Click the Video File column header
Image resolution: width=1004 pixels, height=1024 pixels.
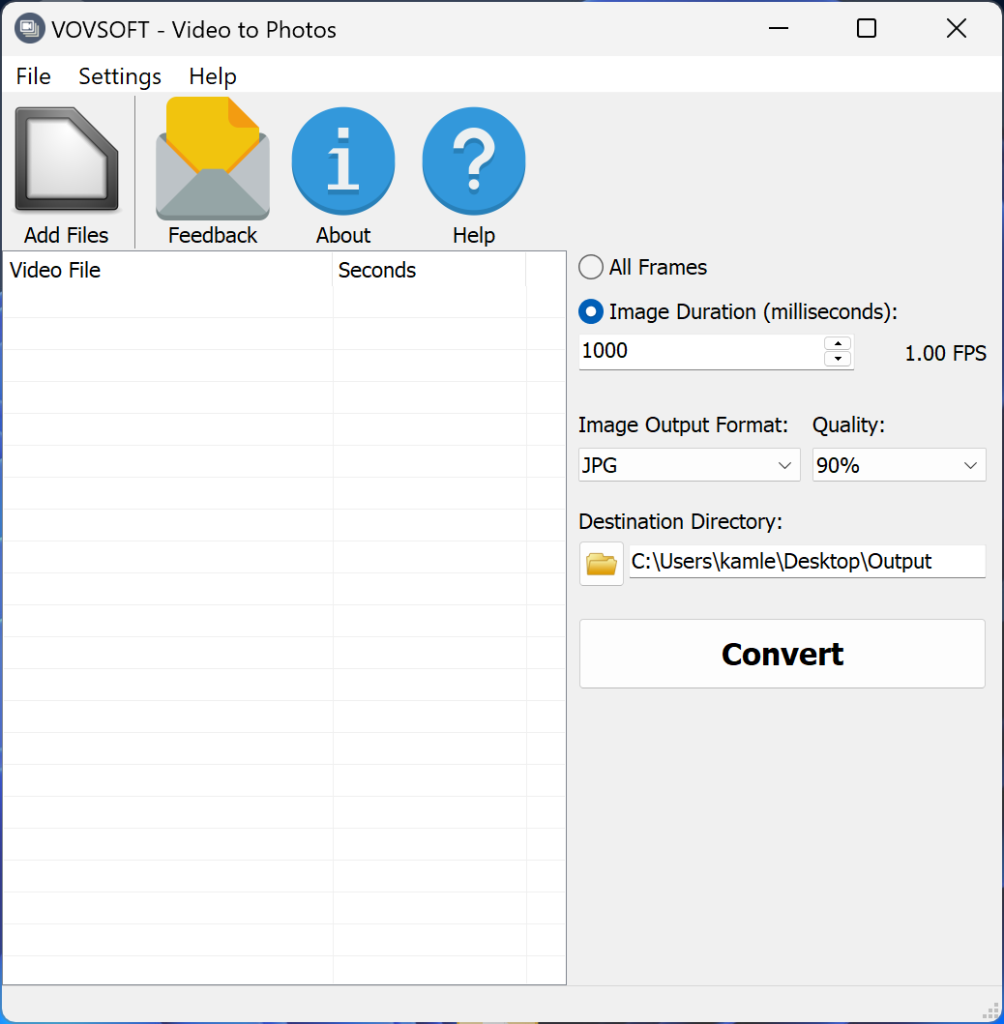[167, 270]
